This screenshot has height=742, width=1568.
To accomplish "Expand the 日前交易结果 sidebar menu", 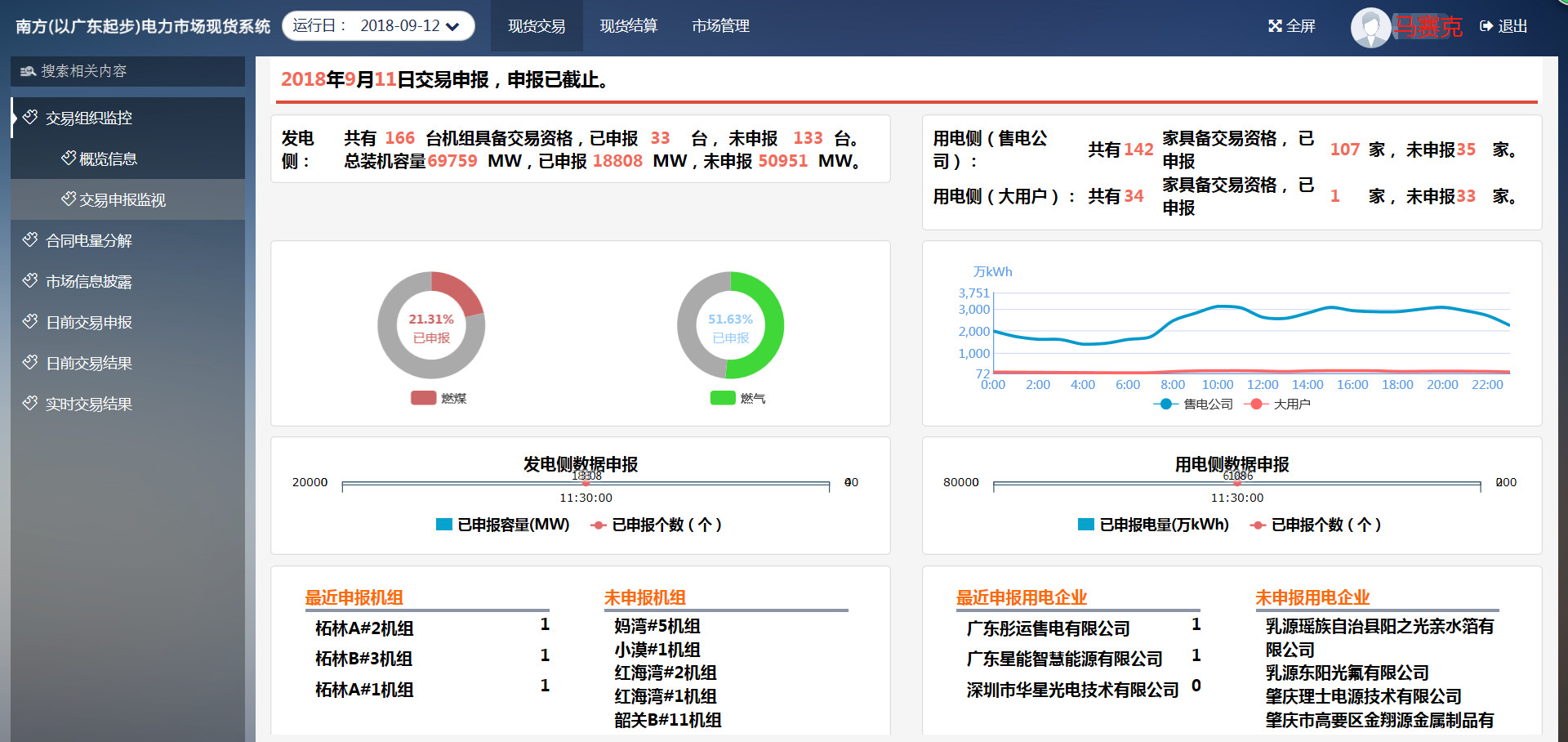I will [x=88, y=363].
